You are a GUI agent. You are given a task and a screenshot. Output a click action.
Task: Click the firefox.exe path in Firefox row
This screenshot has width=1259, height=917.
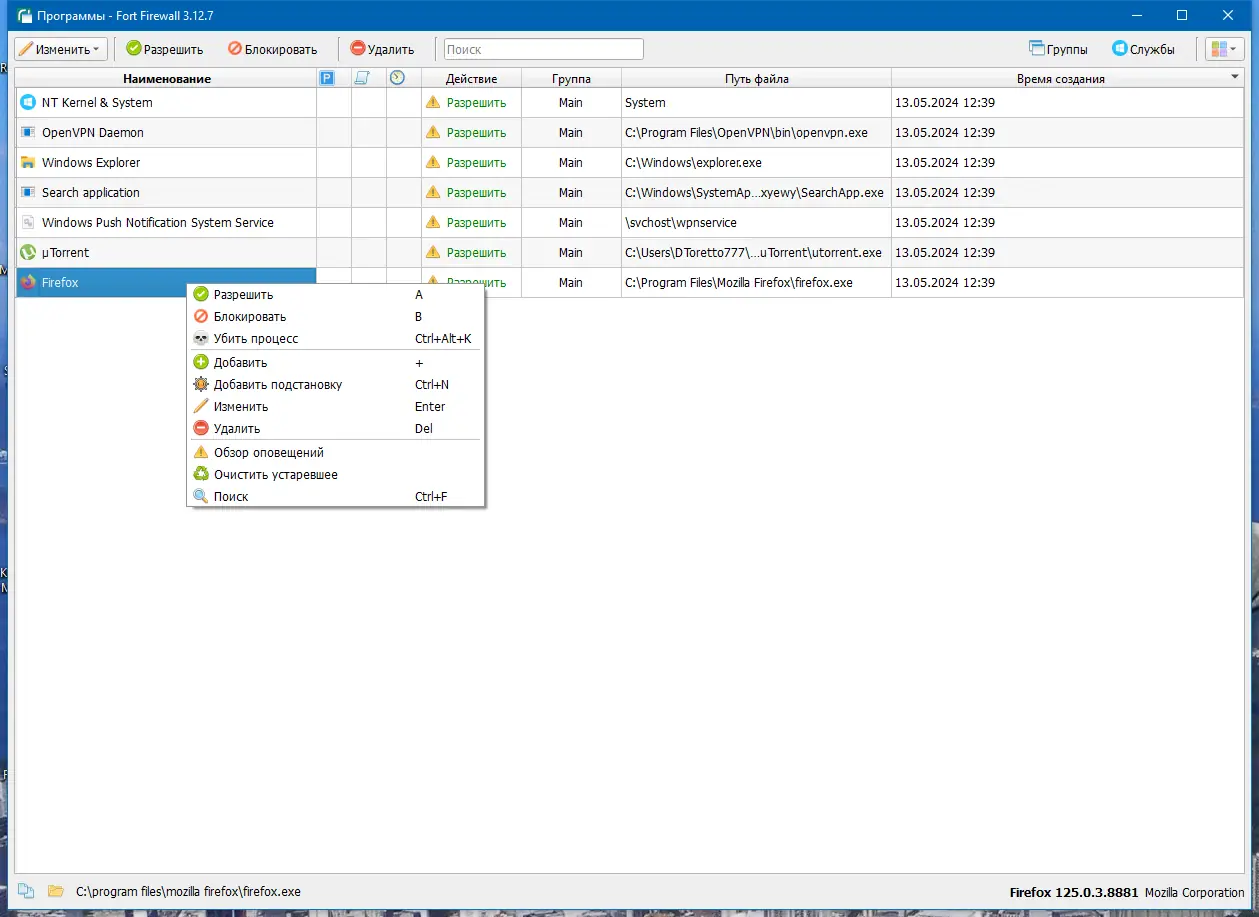tap(756, 282)
